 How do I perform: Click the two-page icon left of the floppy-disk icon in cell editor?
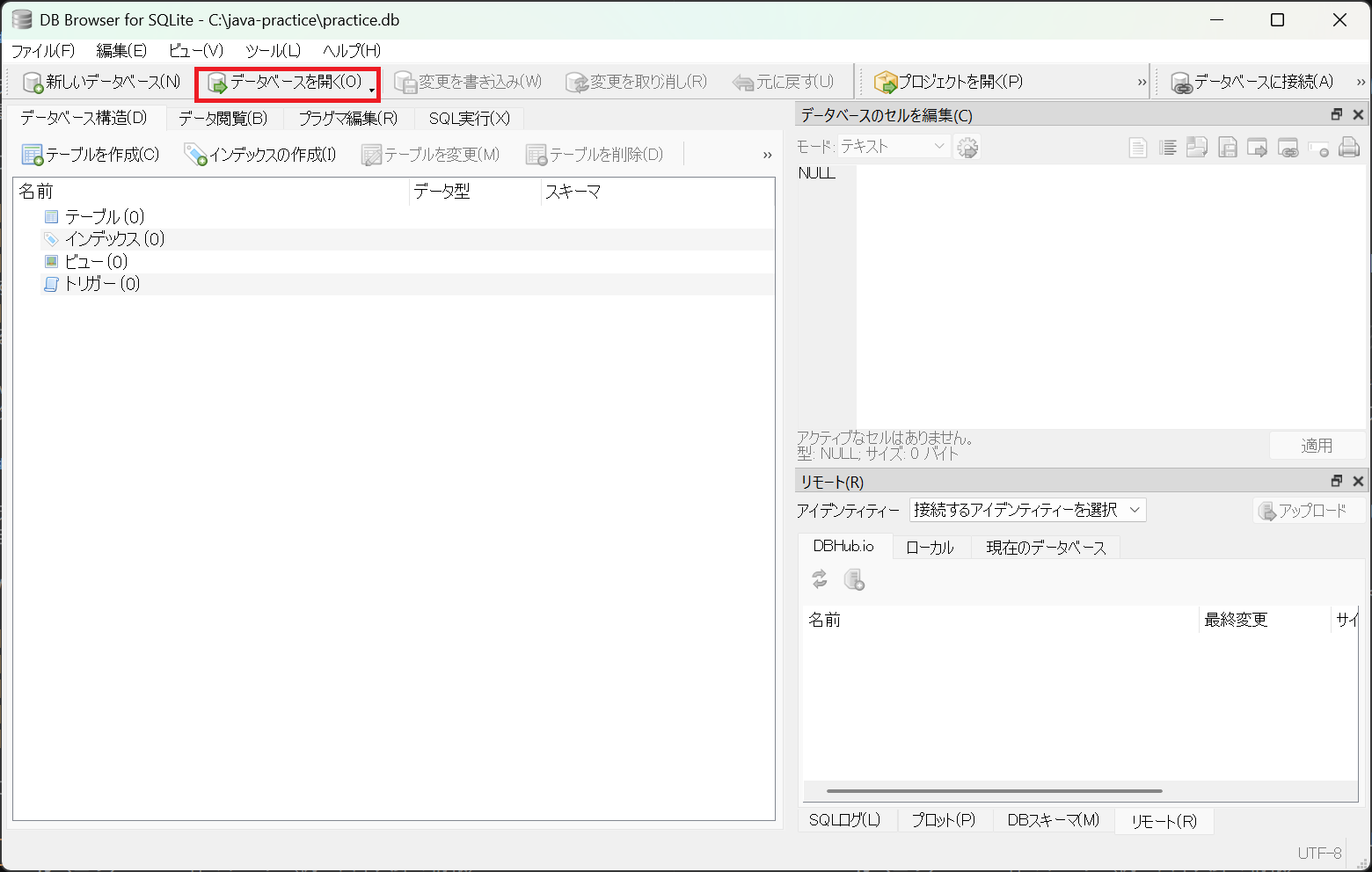[x=1197, y=148]
